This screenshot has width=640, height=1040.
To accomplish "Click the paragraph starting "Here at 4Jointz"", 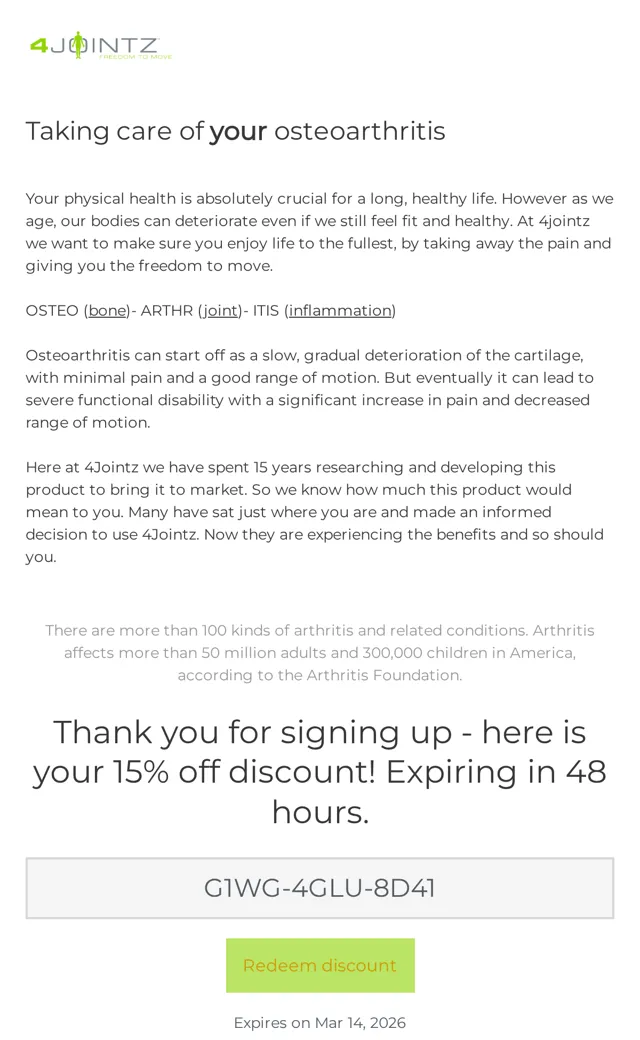I will pos(315,511).
